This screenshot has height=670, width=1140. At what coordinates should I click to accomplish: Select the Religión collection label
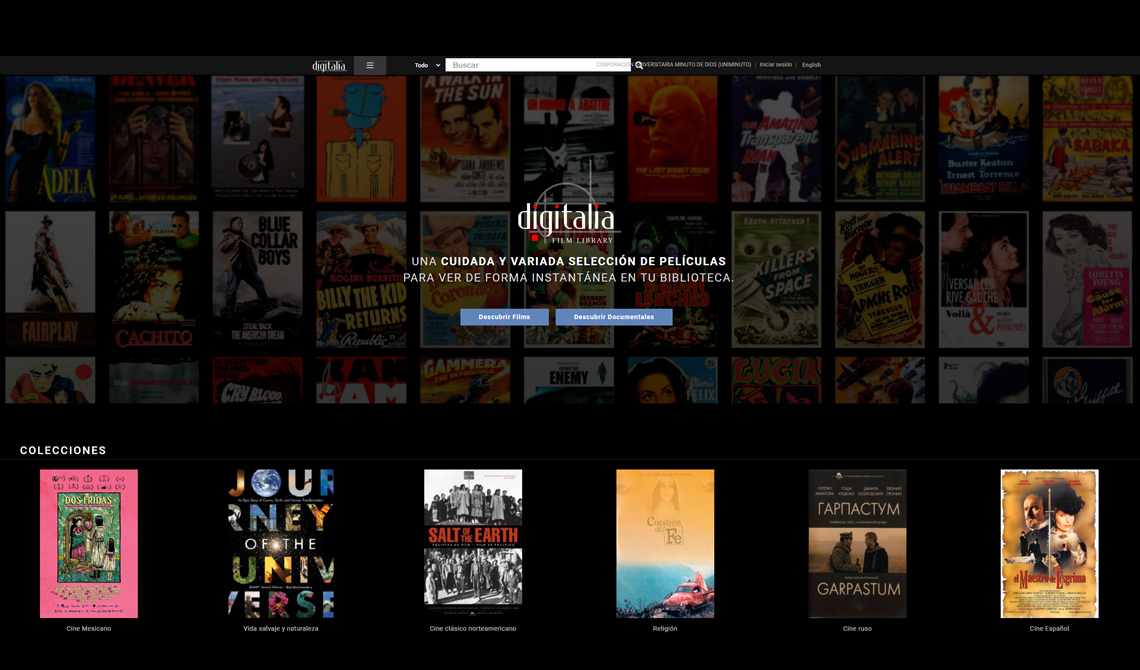pyautogui.click(x=665, y=629)
